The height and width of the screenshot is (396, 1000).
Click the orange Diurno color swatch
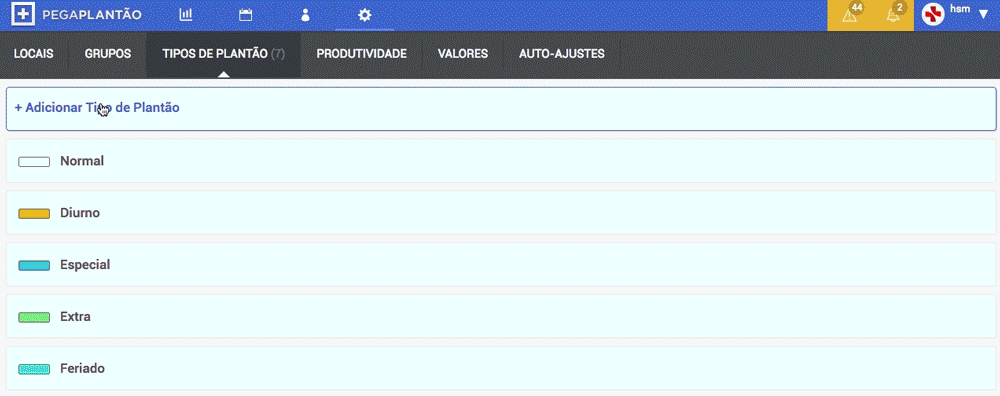coord(34,214)
